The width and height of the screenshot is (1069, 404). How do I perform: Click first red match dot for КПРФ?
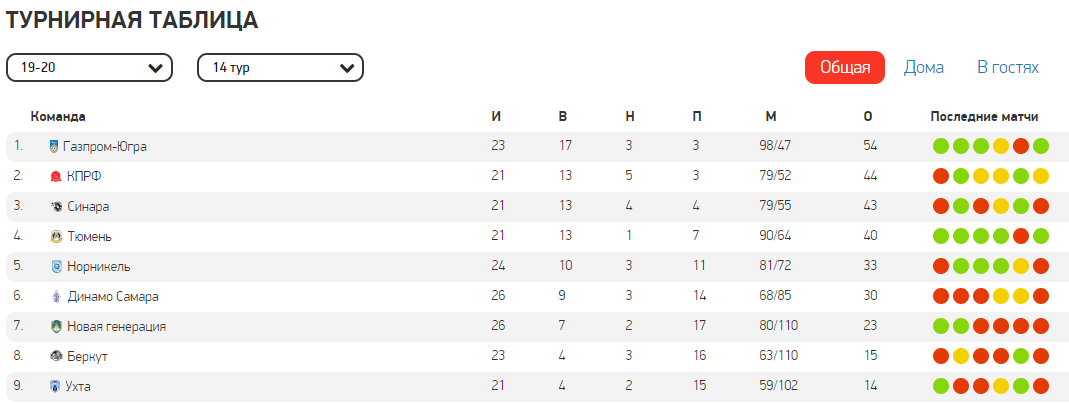[x=941, y=177]
